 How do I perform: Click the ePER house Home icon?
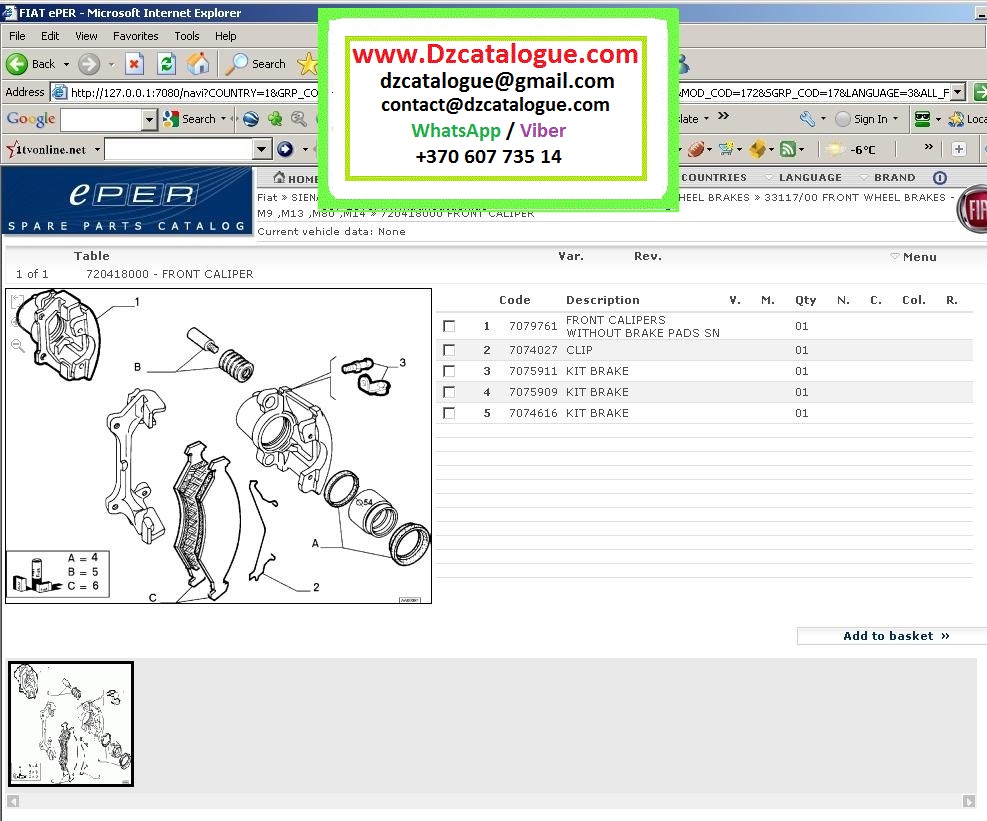click(279, 177)
